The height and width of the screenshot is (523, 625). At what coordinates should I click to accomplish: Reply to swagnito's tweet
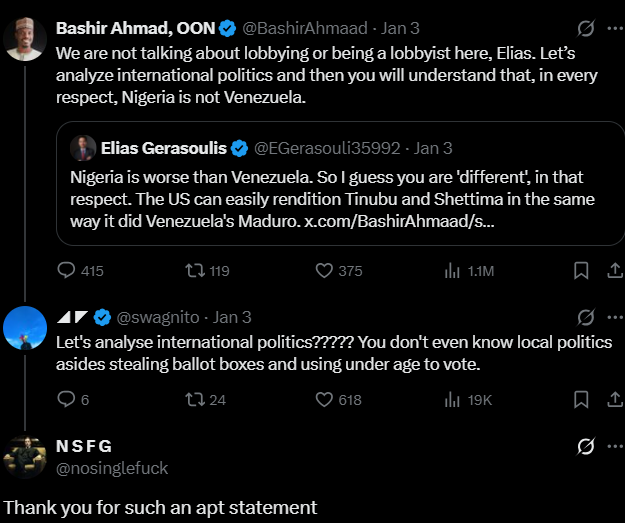67,399
